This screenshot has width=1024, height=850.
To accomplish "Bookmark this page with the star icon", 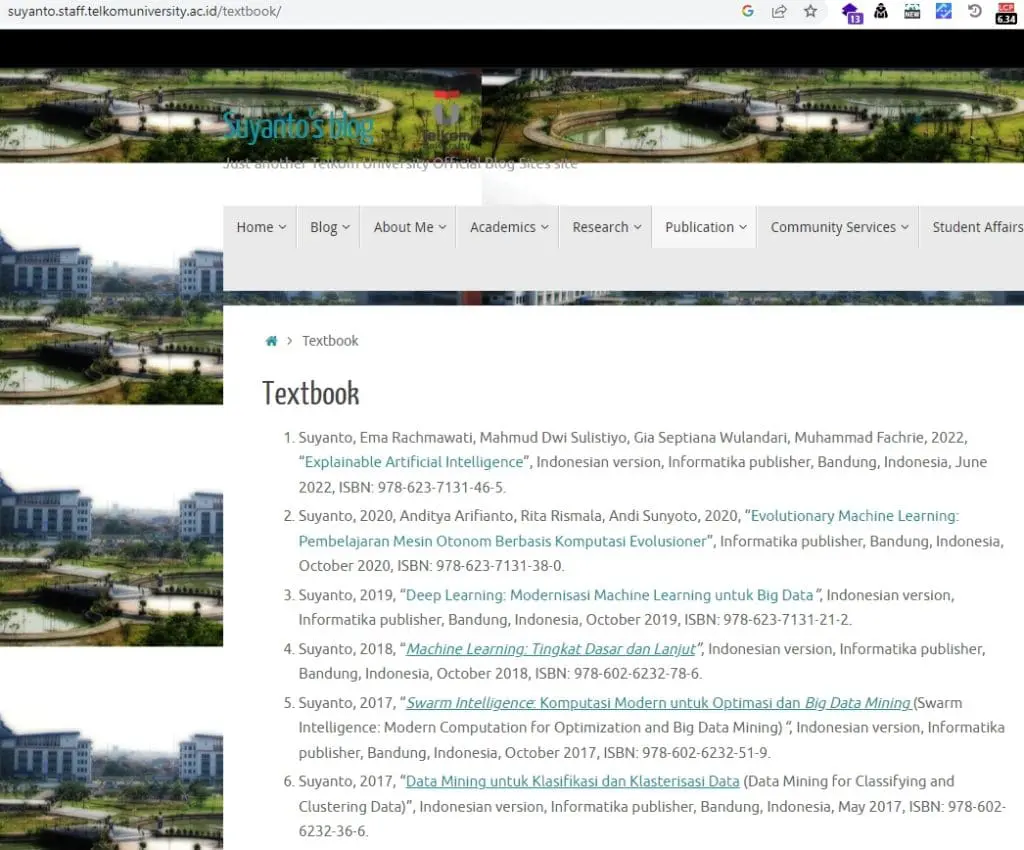I will coord(810,11).
